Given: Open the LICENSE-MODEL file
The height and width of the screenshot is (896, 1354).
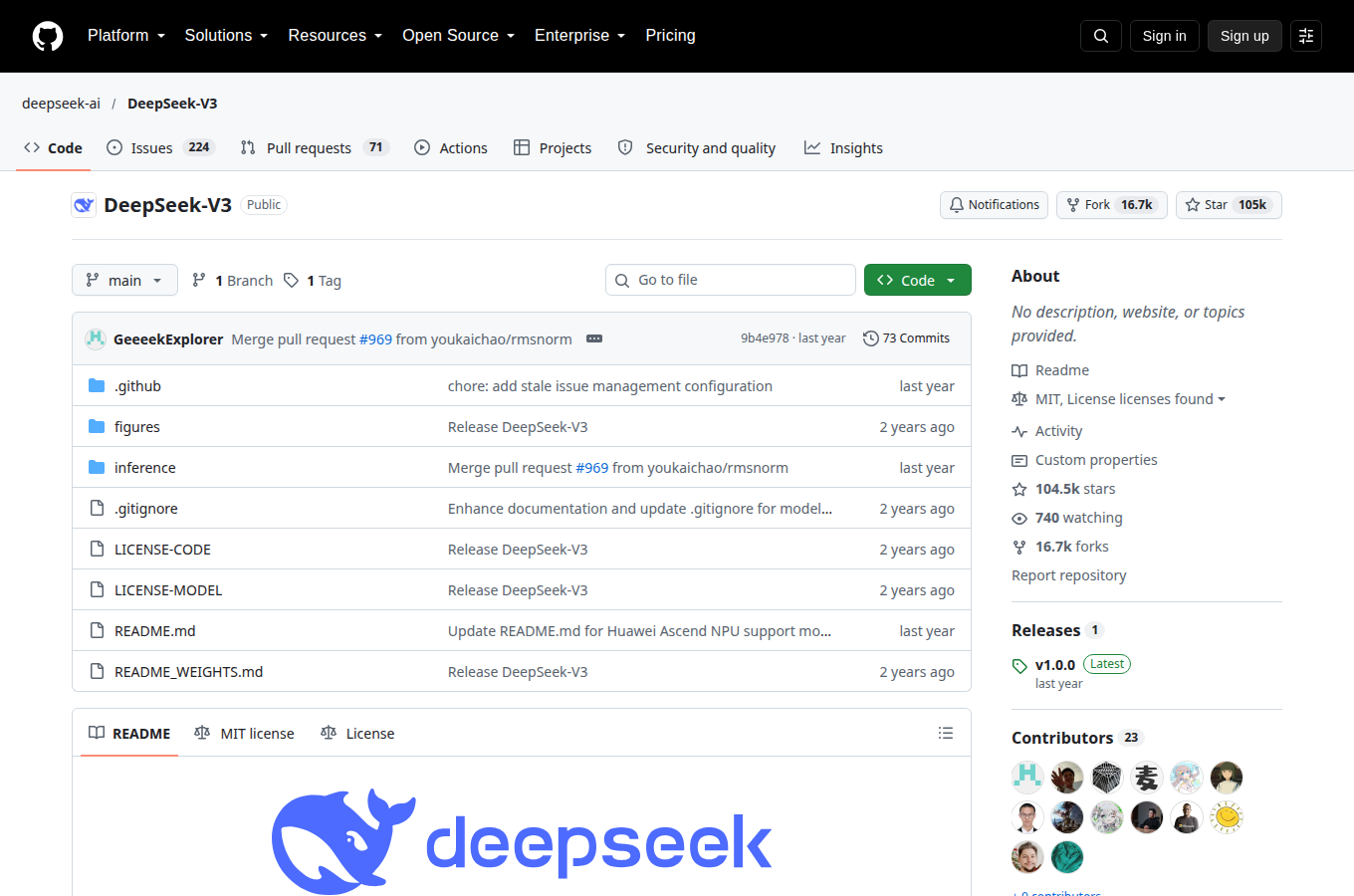Looking at the screenshot, I should tap(168, 590).
